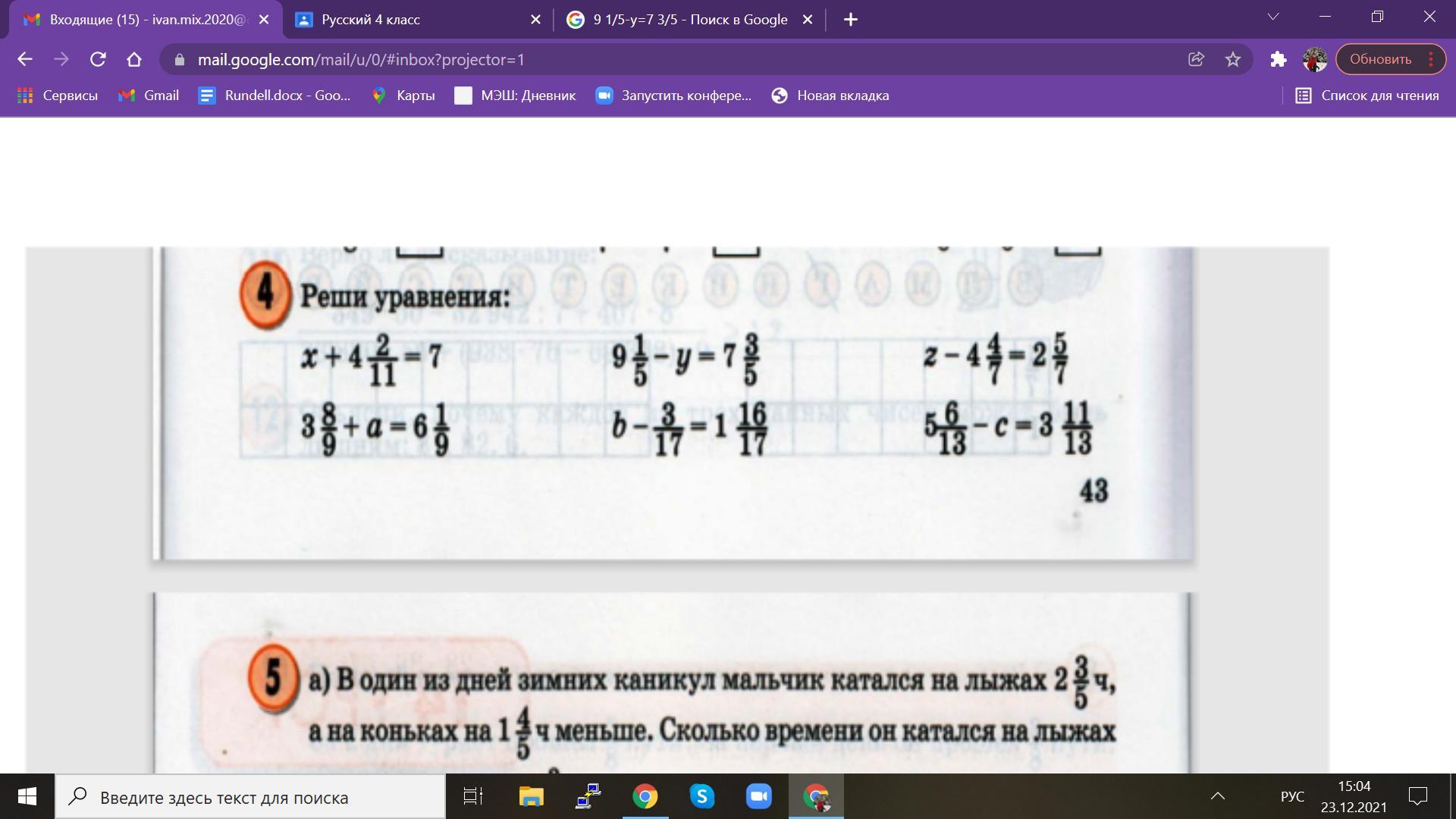Show hidden system tray icons
Screen dimensions: 1456x819
[x=1218, y=796]
